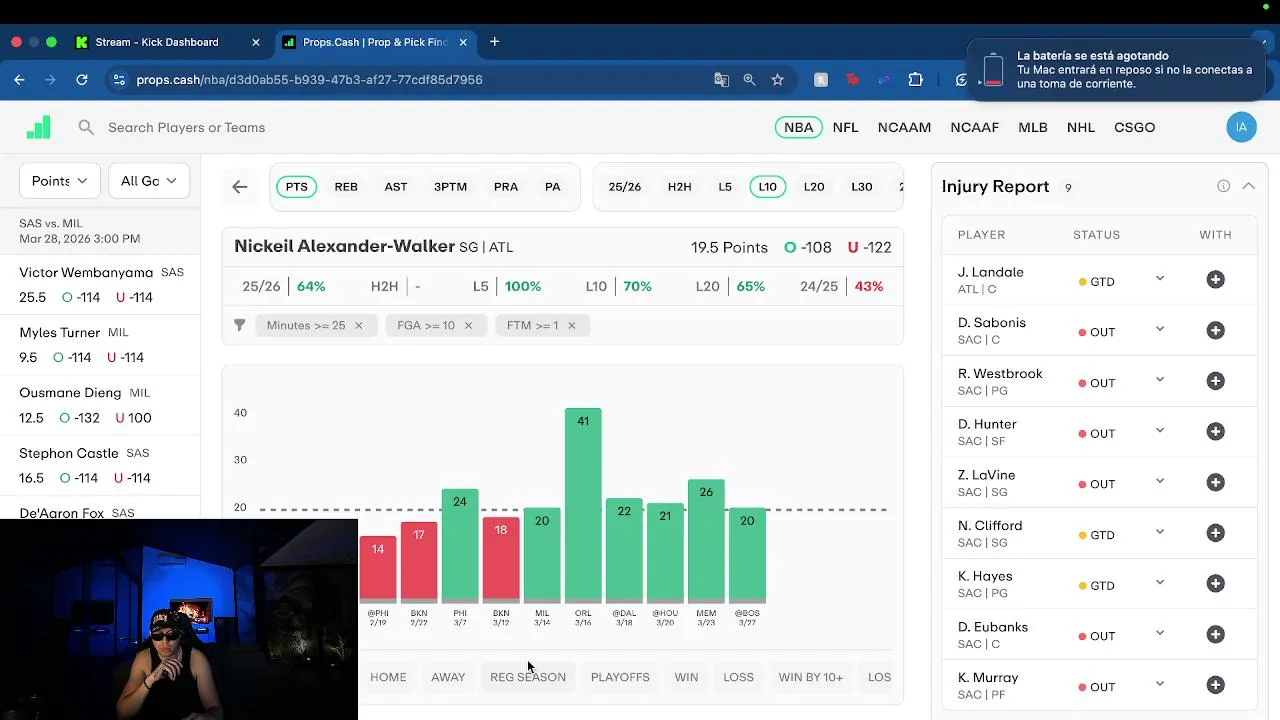Click the 41-point ORL 3/16 bar
Image resolution: width=1280 pixels, height=720 pixels.
(583, 505)
